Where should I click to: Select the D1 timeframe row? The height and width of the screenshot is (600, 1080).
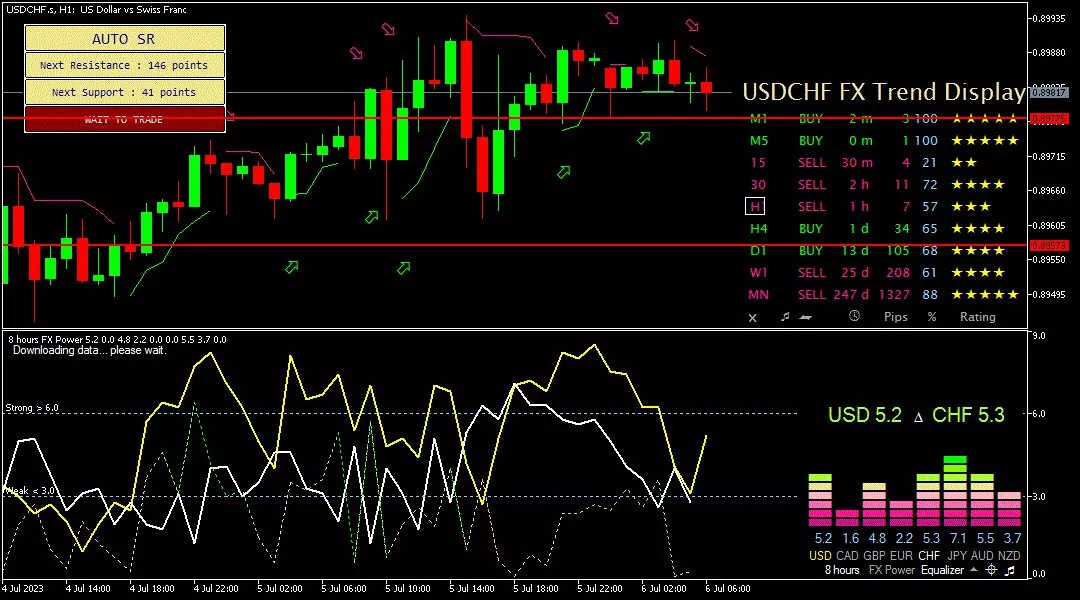click(882, 251)
